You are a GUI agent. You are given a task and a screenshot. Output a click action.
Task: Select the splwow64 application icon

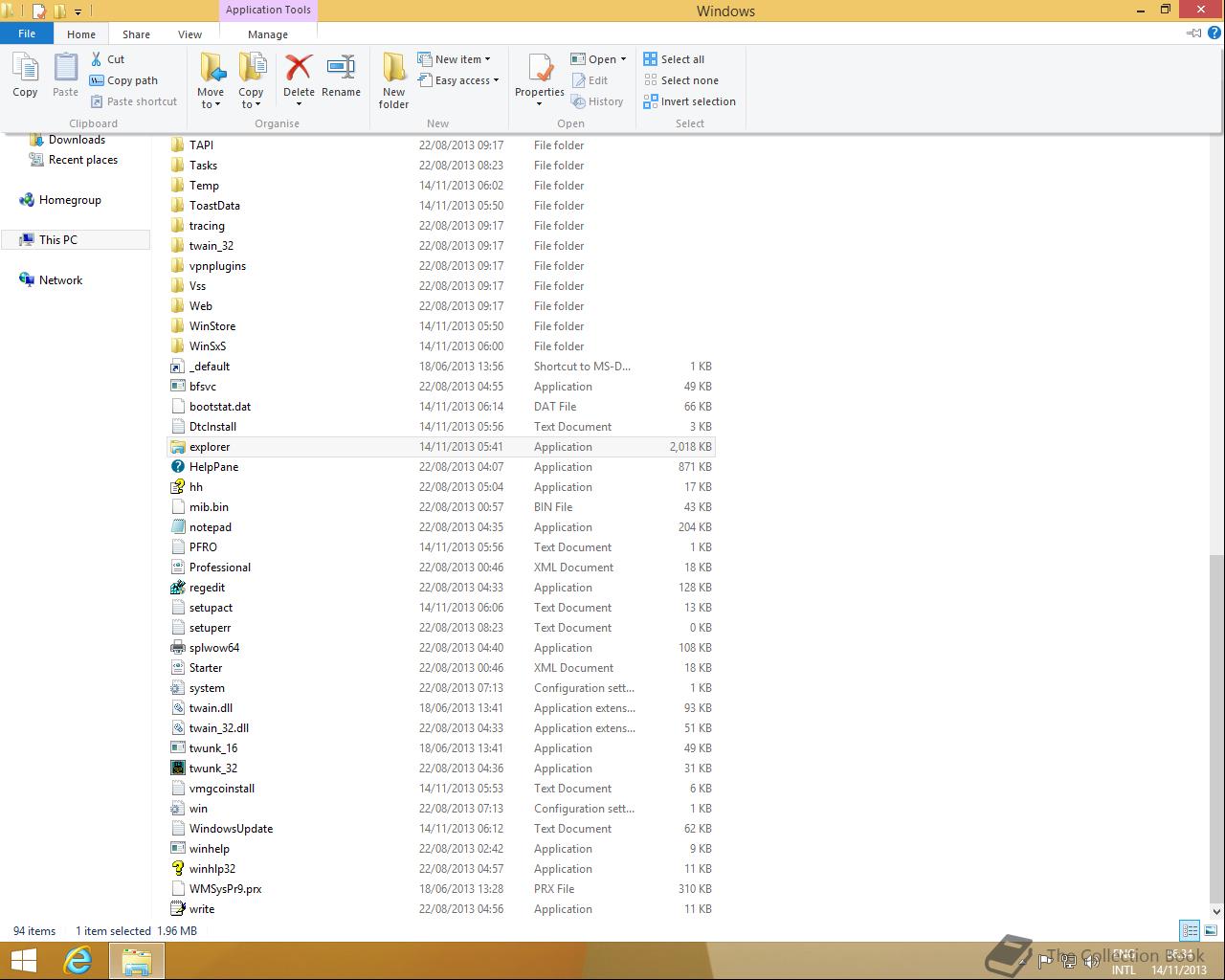coord(177,648)
